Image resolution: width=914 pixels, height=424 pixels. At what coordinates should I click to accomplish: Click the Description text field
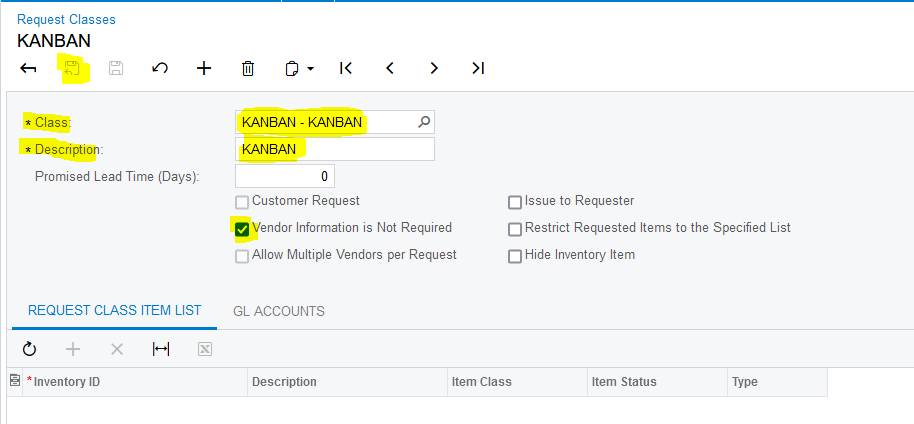[x=335, y=149]
